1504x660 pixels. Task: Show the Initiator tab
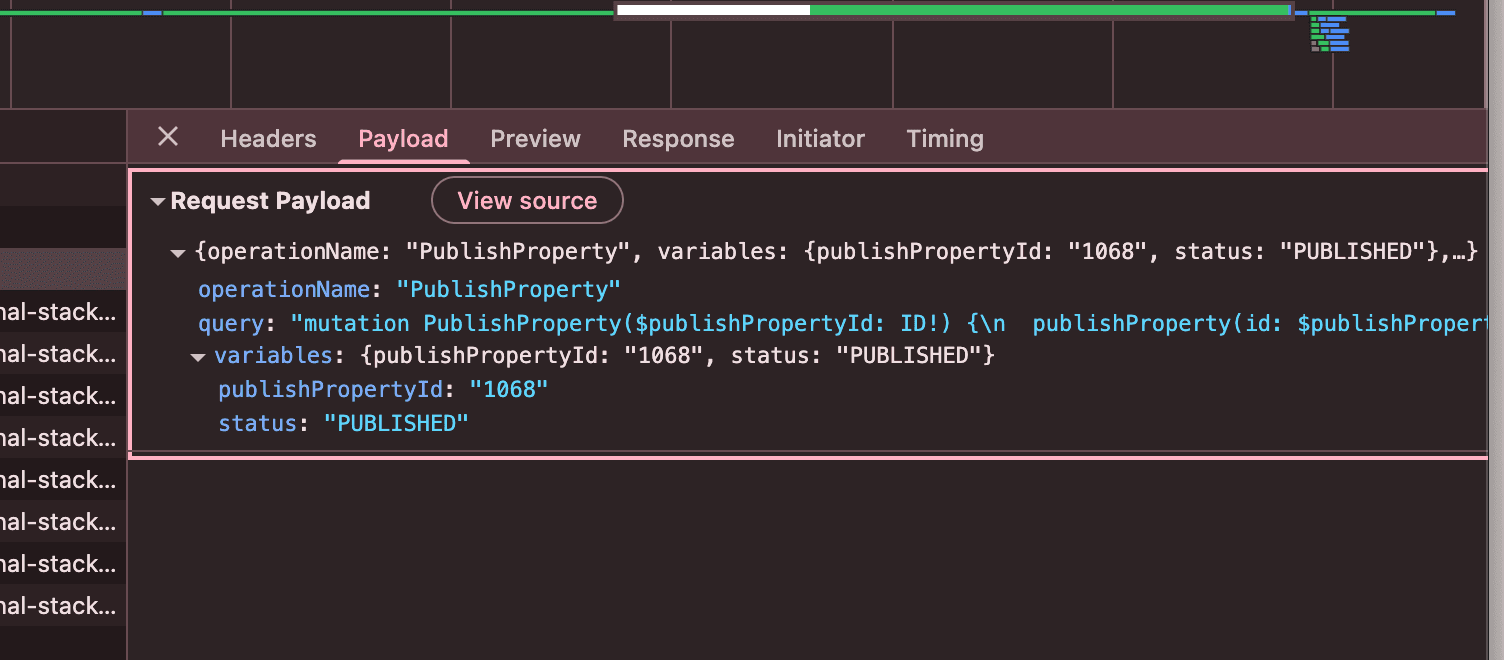pos(820,139)
